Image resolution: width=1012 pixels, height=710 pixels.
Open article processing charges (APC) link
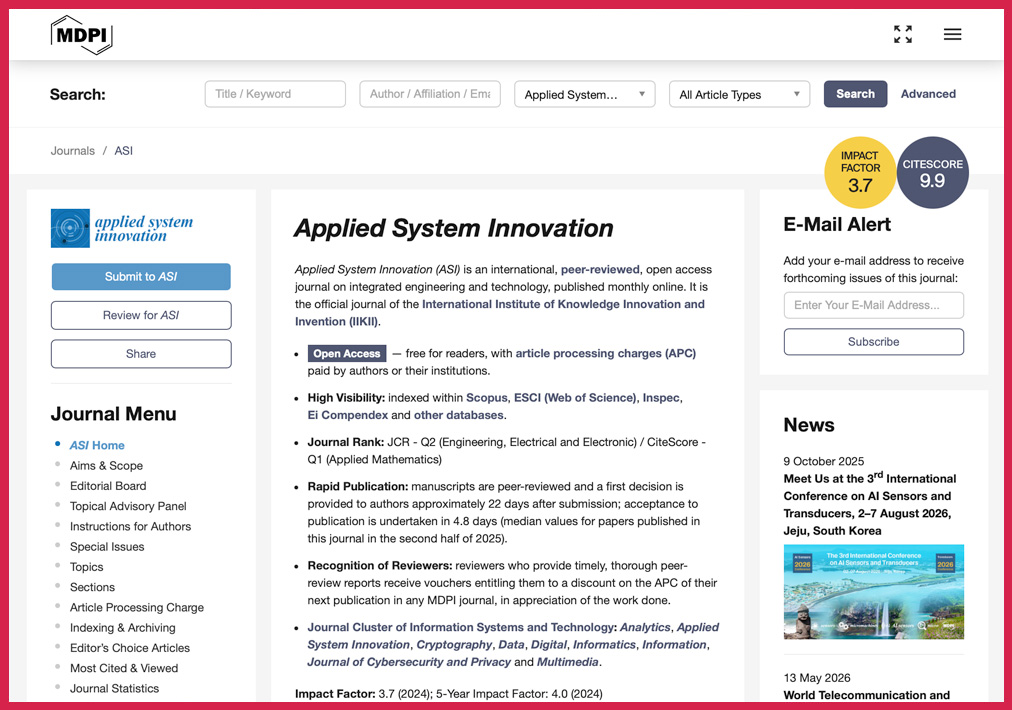(605, 354)
